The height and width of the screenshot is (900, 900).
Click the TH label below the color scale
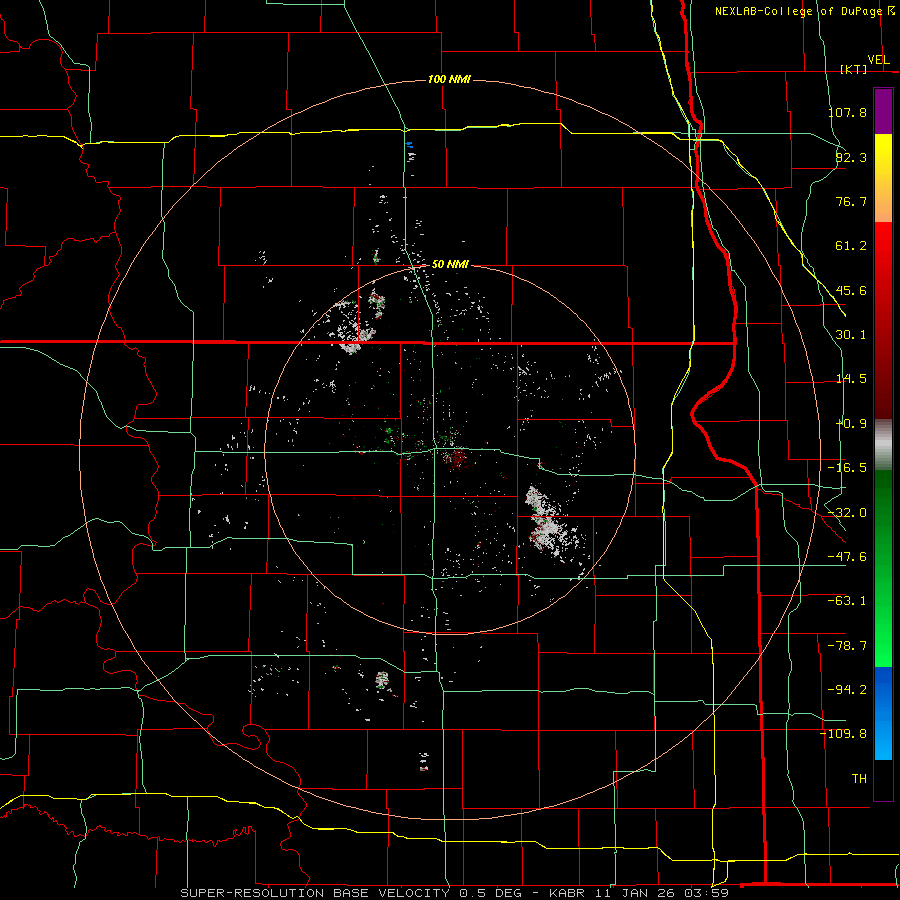[x=859, y=779]
